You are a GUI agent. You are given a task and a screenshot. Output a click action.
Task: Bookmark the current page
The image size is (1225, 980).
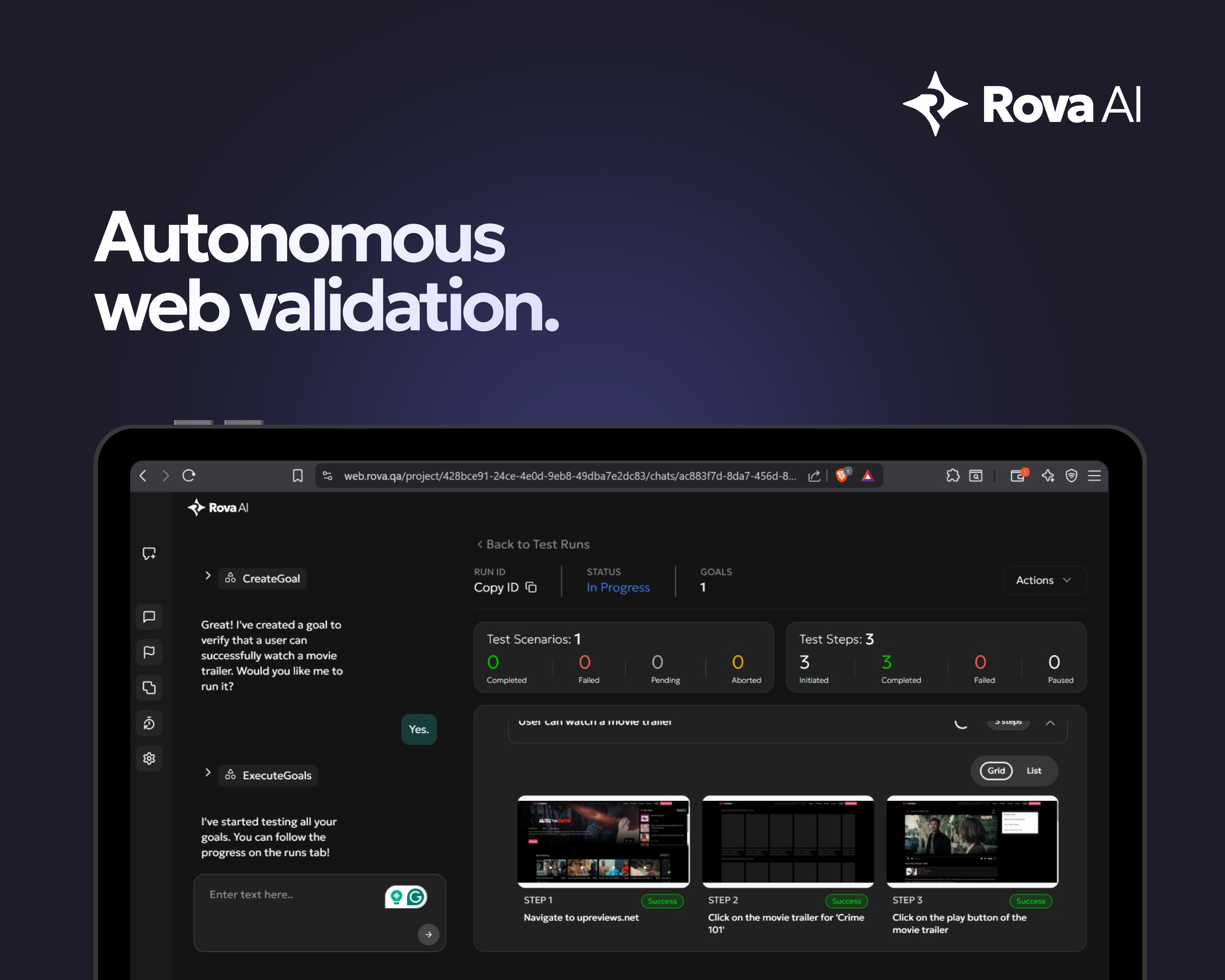click(x=298, y=475)
